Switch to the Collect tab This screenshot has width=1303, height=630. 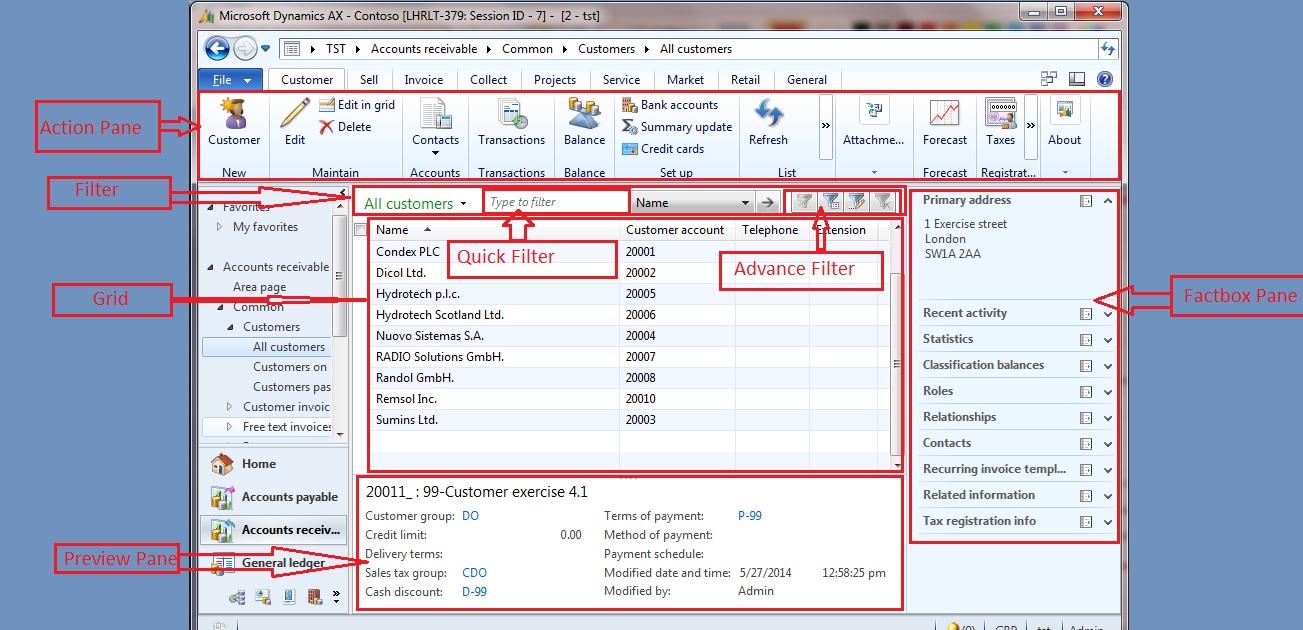pos(489,80)
